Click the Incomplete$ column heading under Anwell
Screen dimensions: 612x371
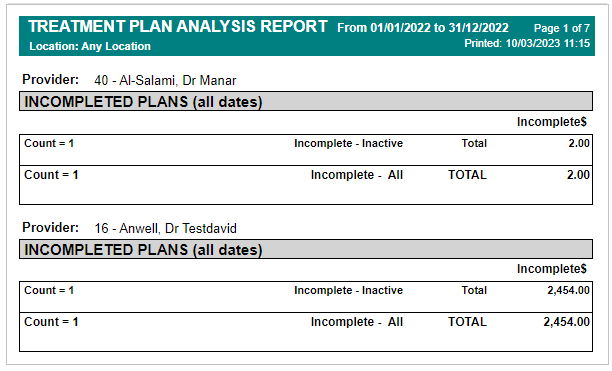click(552, 269)
